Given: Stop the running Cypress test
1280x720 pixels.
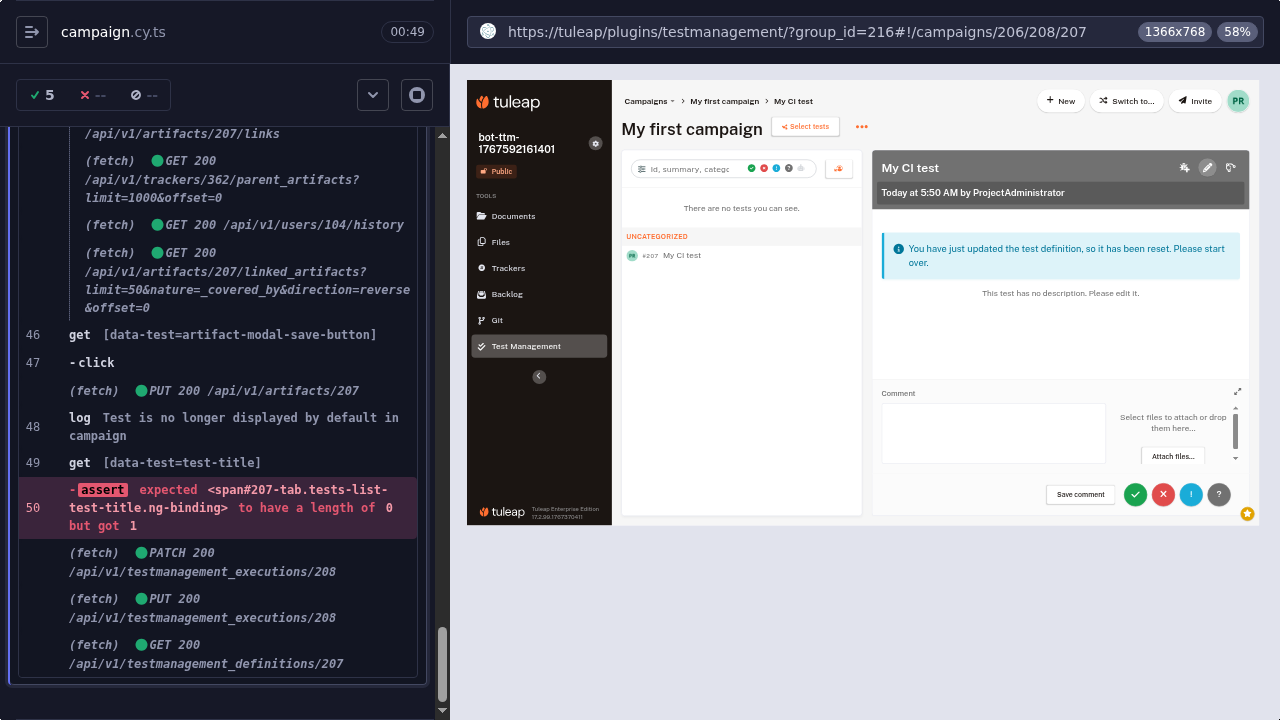Looking at the screenshot, I should click(417, 95).
